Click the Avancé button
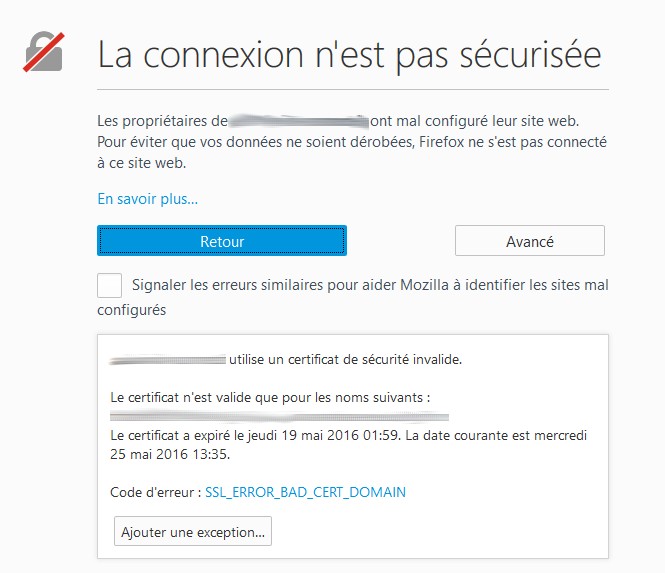 click(529, 241)
